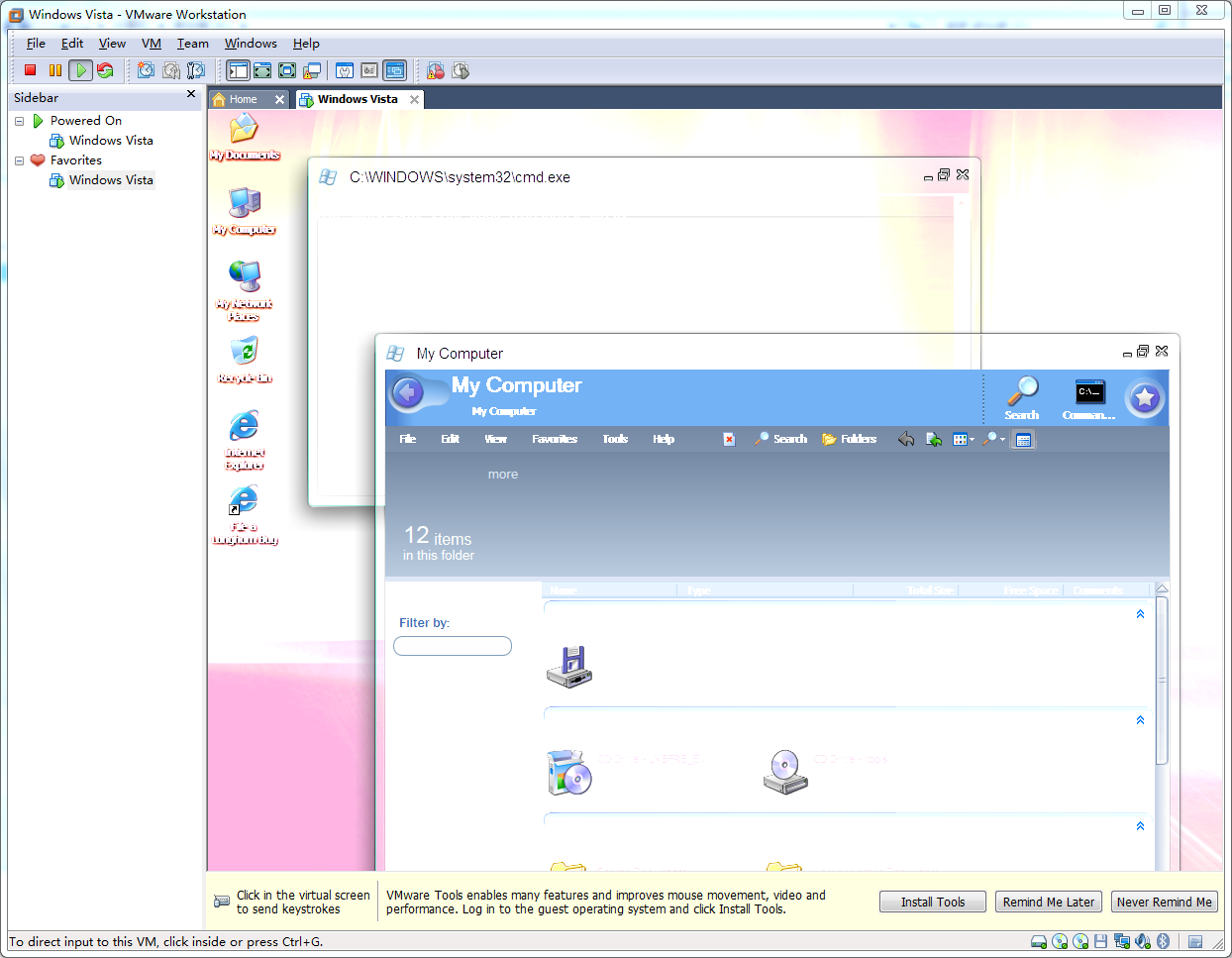Select the floppy drive icon in My Computer
1232x958 pixels.
569,667
